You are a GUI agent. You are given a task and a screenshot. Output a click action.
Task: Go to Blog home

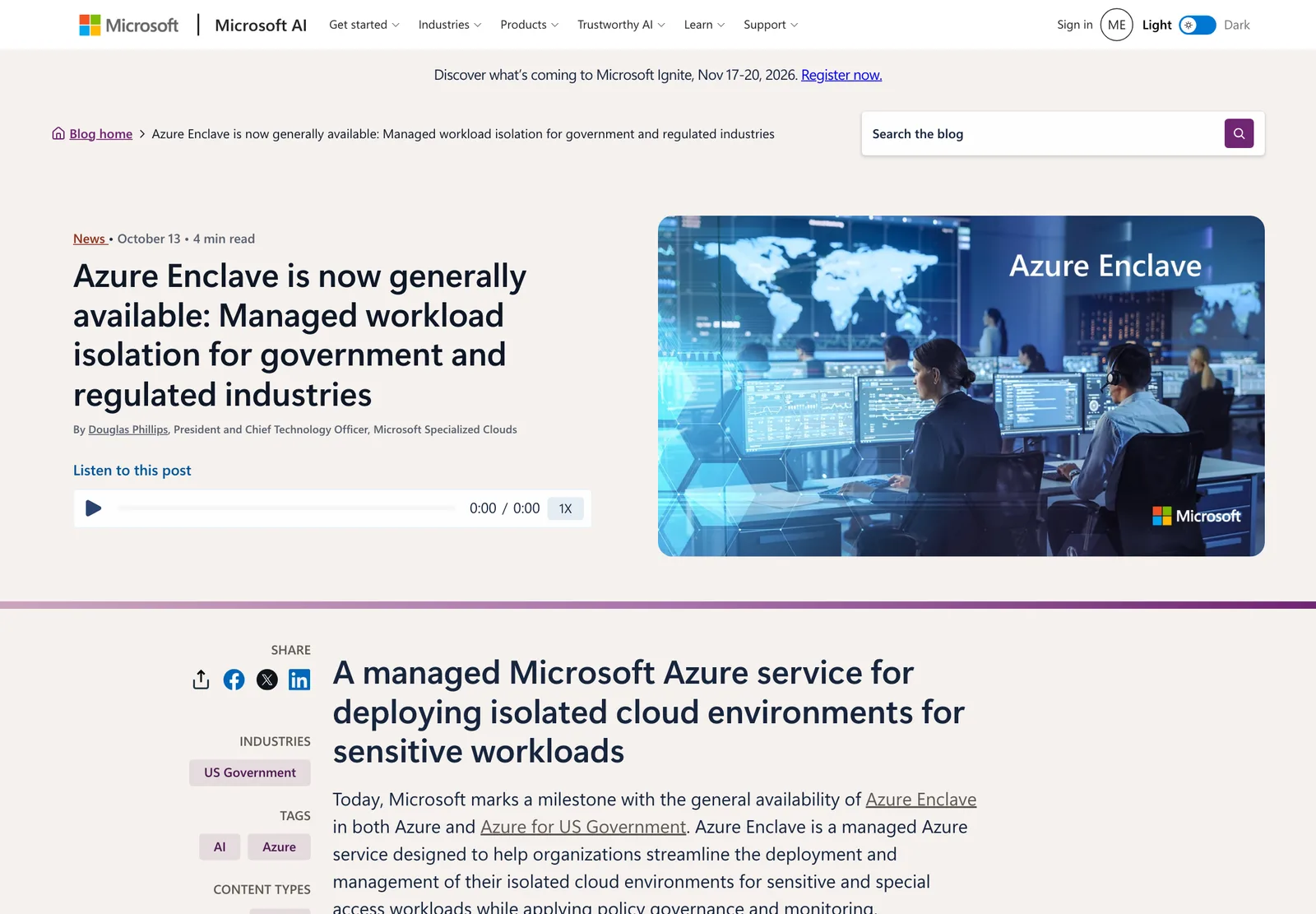coord(100,133)
